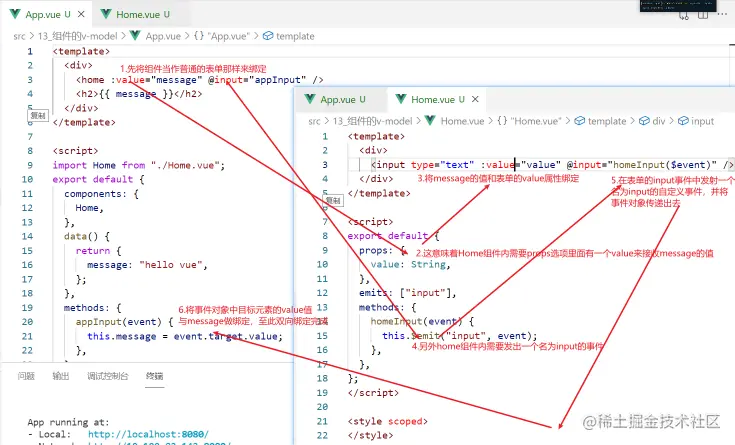Click the 'this.$emit("input", event);' line
This screenshot has height=445, width=735.
(x=460, y=336)
